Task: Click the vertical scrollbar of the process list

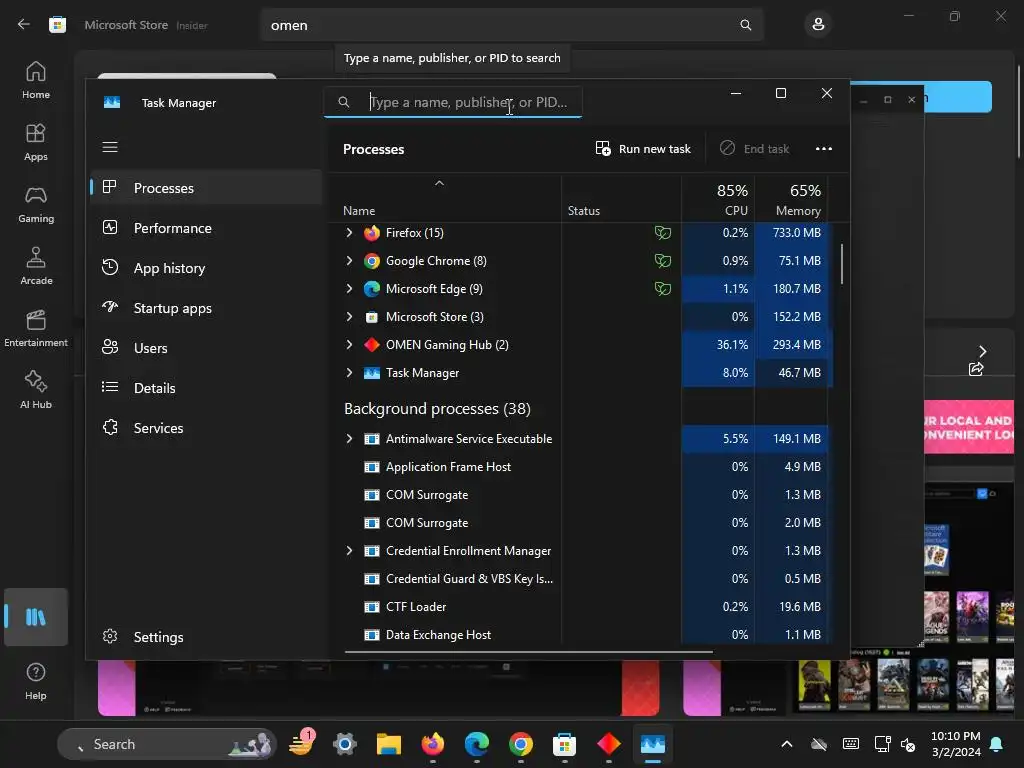Action: click(x=842, y=264)
